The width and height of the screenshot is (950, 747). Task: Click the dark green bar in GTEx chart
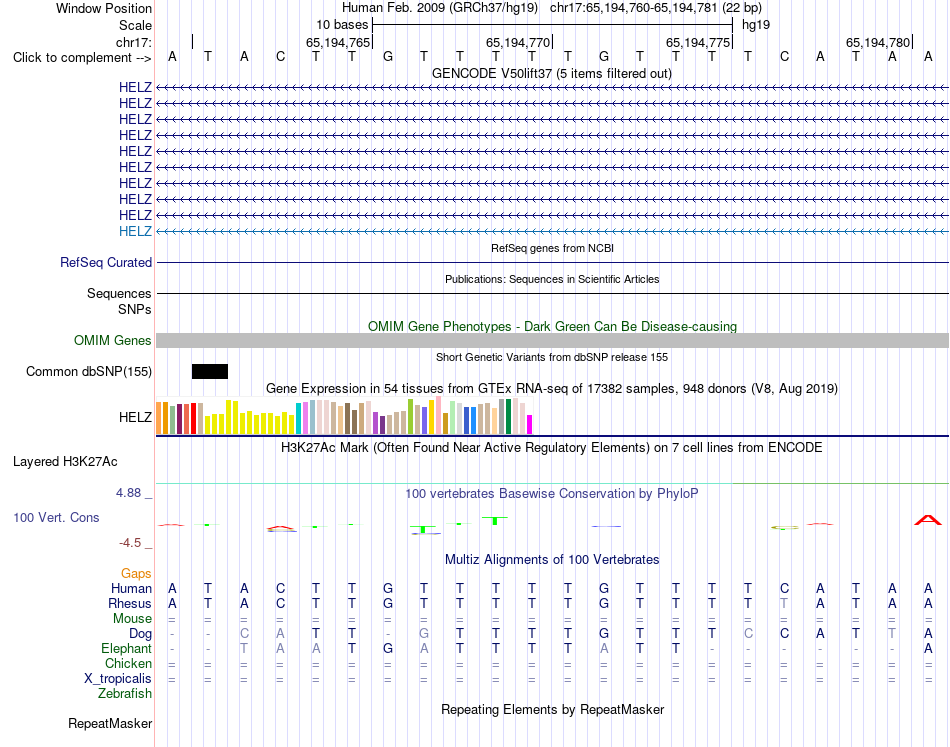coord(508,416)
